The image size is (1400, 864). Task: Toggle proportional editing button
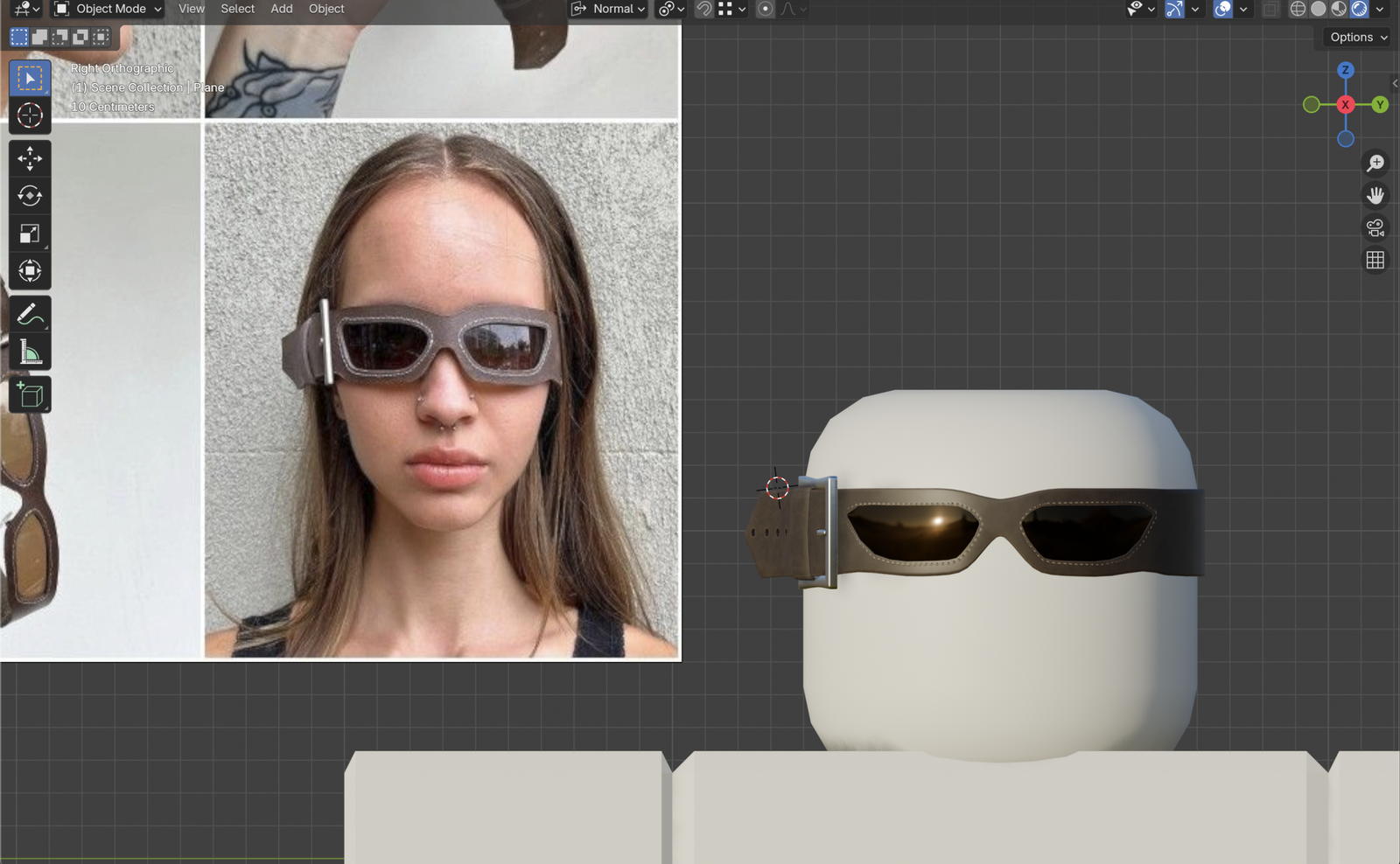click(x=765, y=9)
